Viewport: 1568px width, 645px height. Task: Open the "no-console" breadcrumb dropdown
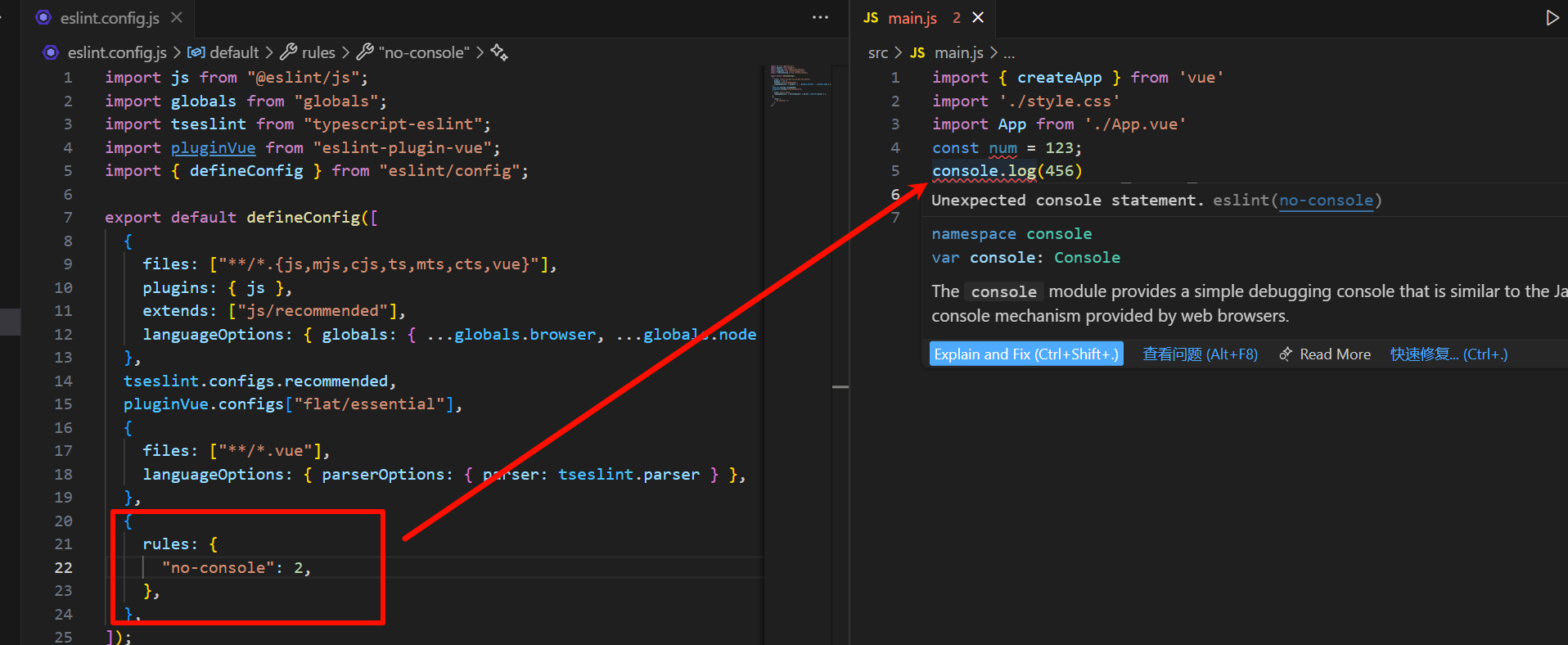click(423, 52)
